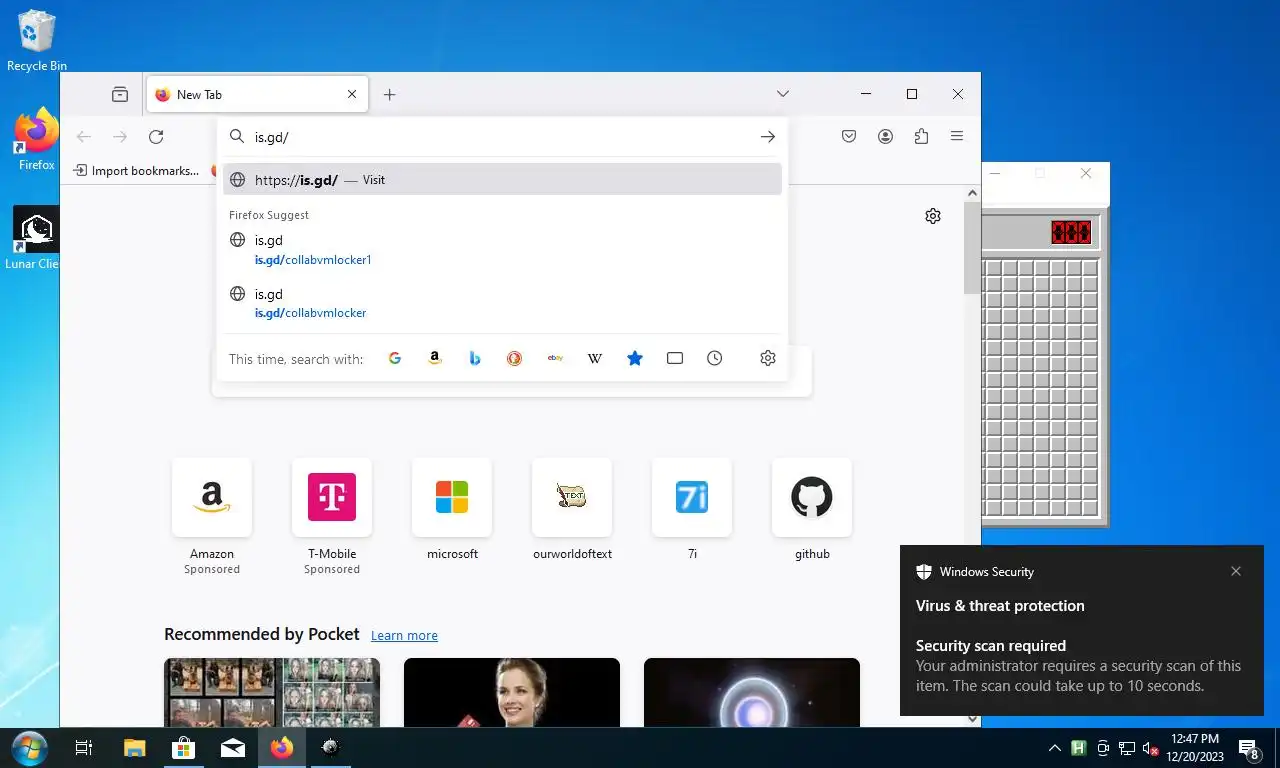Image resolution: width=1280 pixels, height=768 pixels.
Task: Show hidden system tray icons
Action: [1054, 748]
